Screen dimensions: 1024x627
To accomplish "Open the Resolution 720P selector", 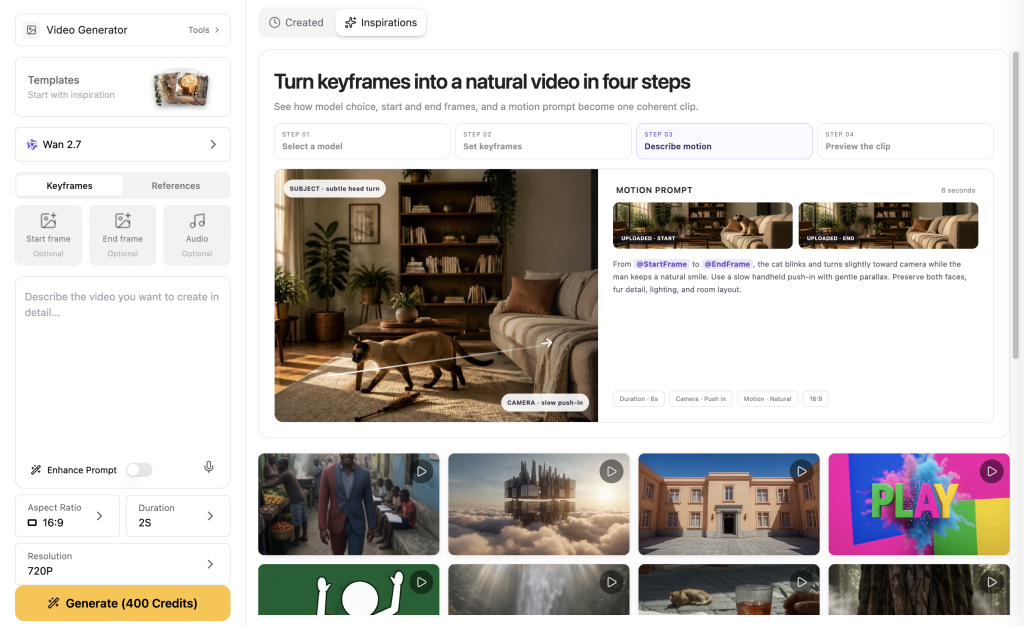I will pos(123,564).
